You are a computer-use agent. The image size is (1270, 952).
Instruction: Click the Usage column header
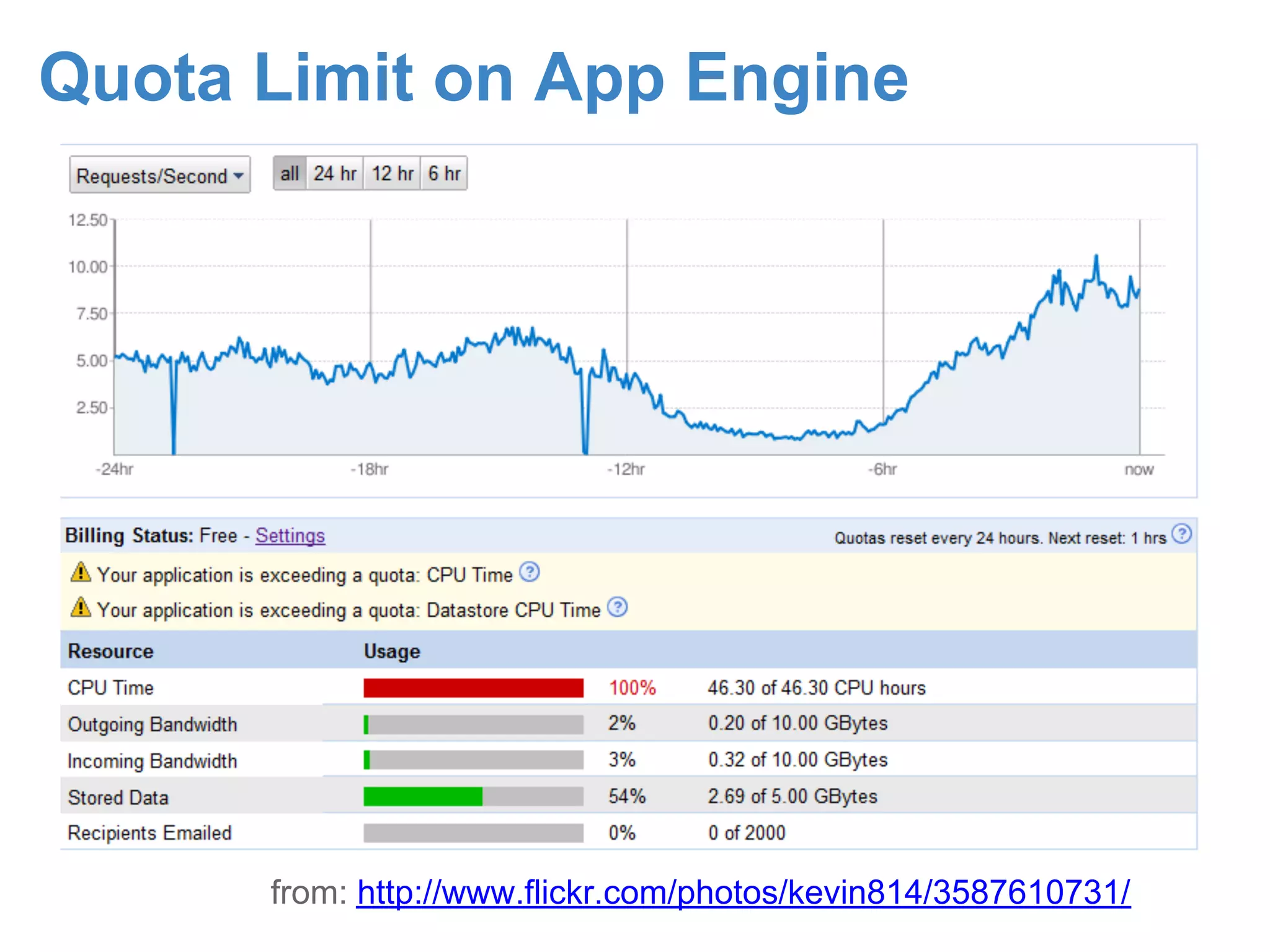[x=392, y=651]
